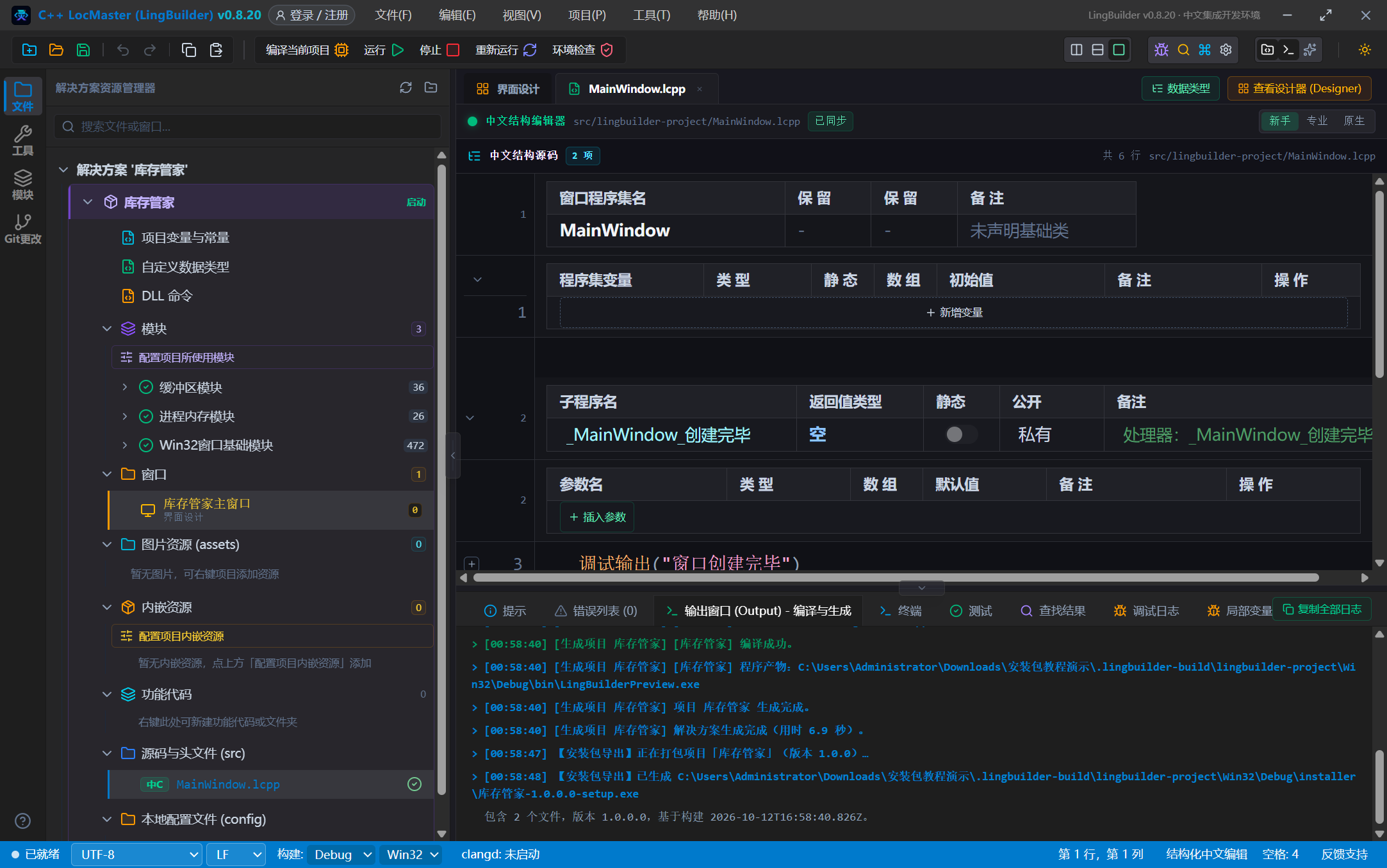The height and width of the screenshot is (868, 1387).
Task: Click the editor horizontal scrollbar
Action: coord(896,578)
